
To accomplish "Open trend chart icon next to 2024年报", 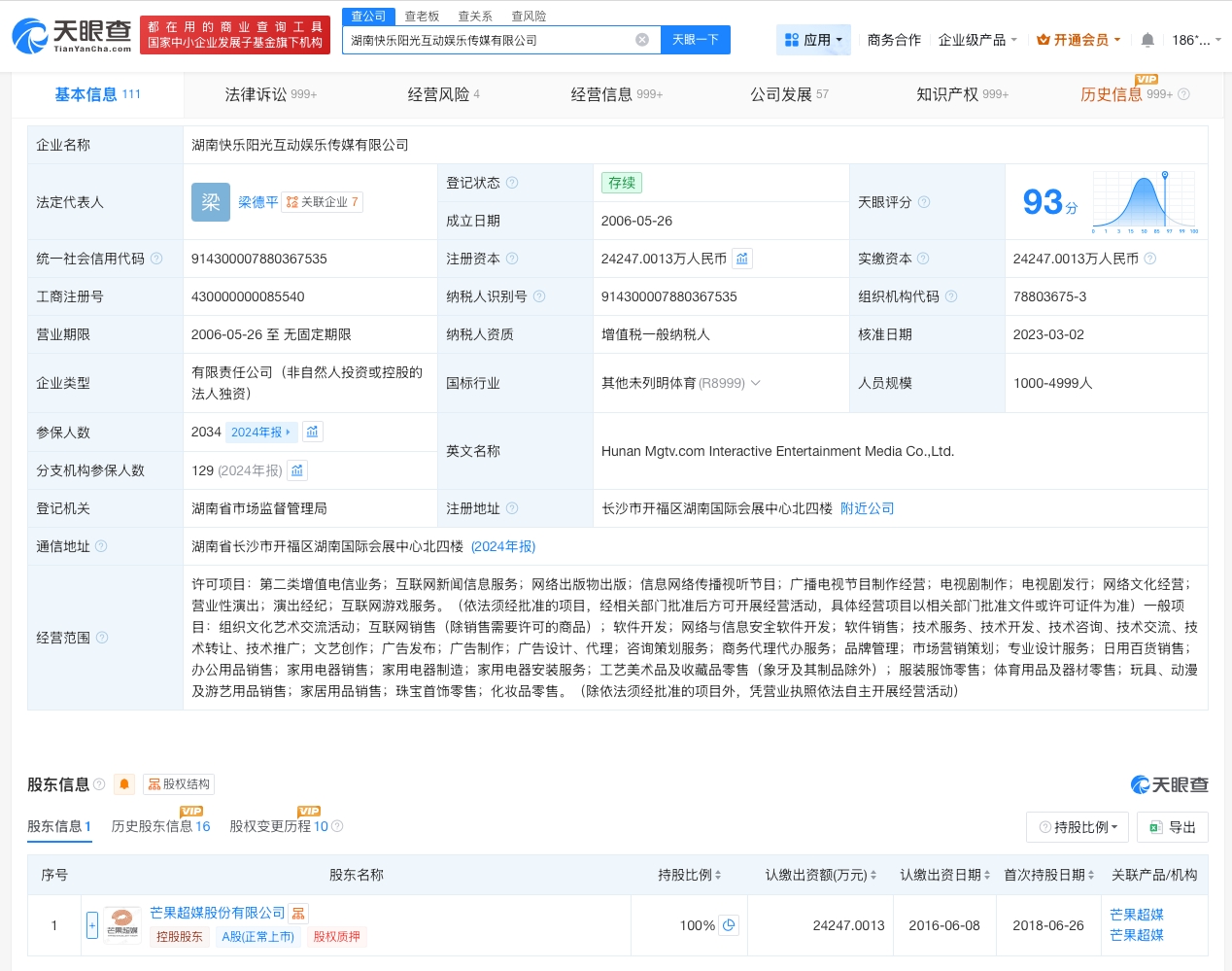I will [312, 432].
